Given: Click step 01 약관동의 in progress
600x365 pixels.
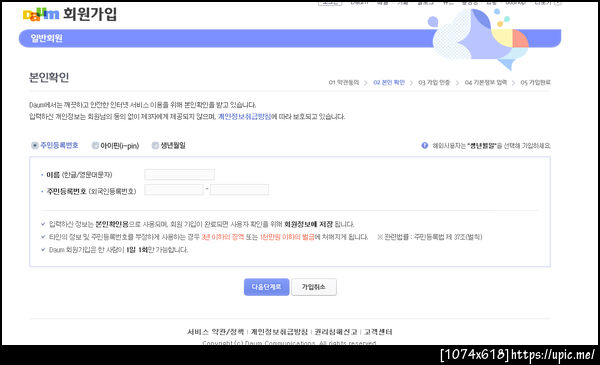Looking at the screenshot, I should (x=344, y=82).
